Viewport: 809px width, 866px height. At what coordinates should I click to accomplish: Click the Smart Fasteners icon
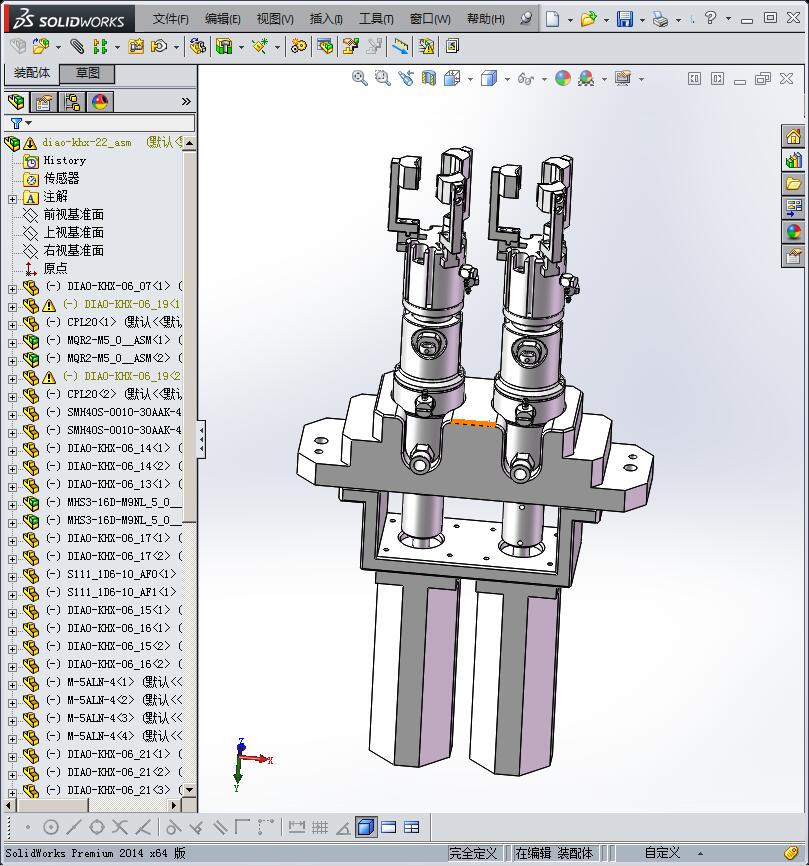(136, 46)
